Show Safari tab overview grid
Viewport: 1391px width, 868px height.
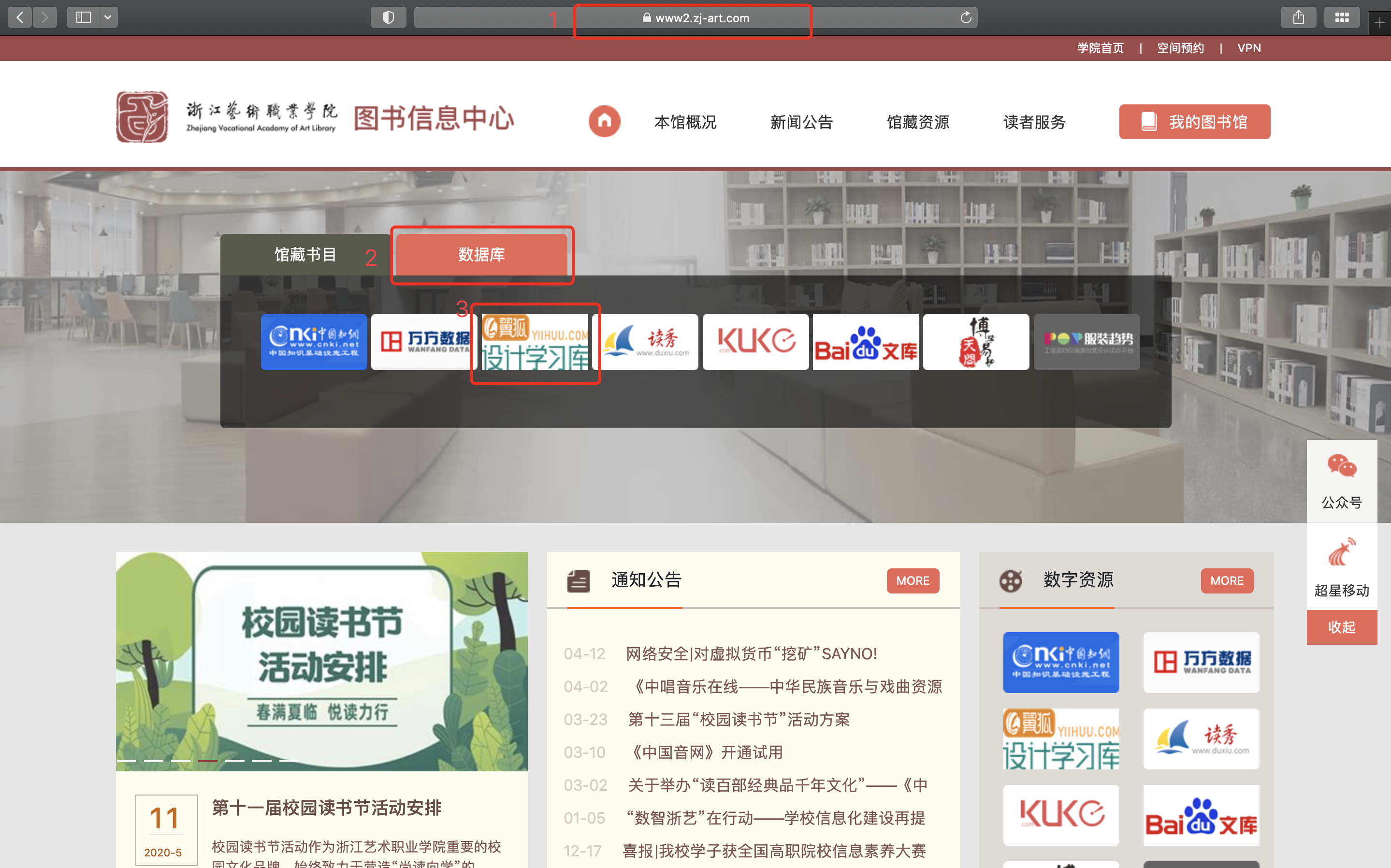1342,17
